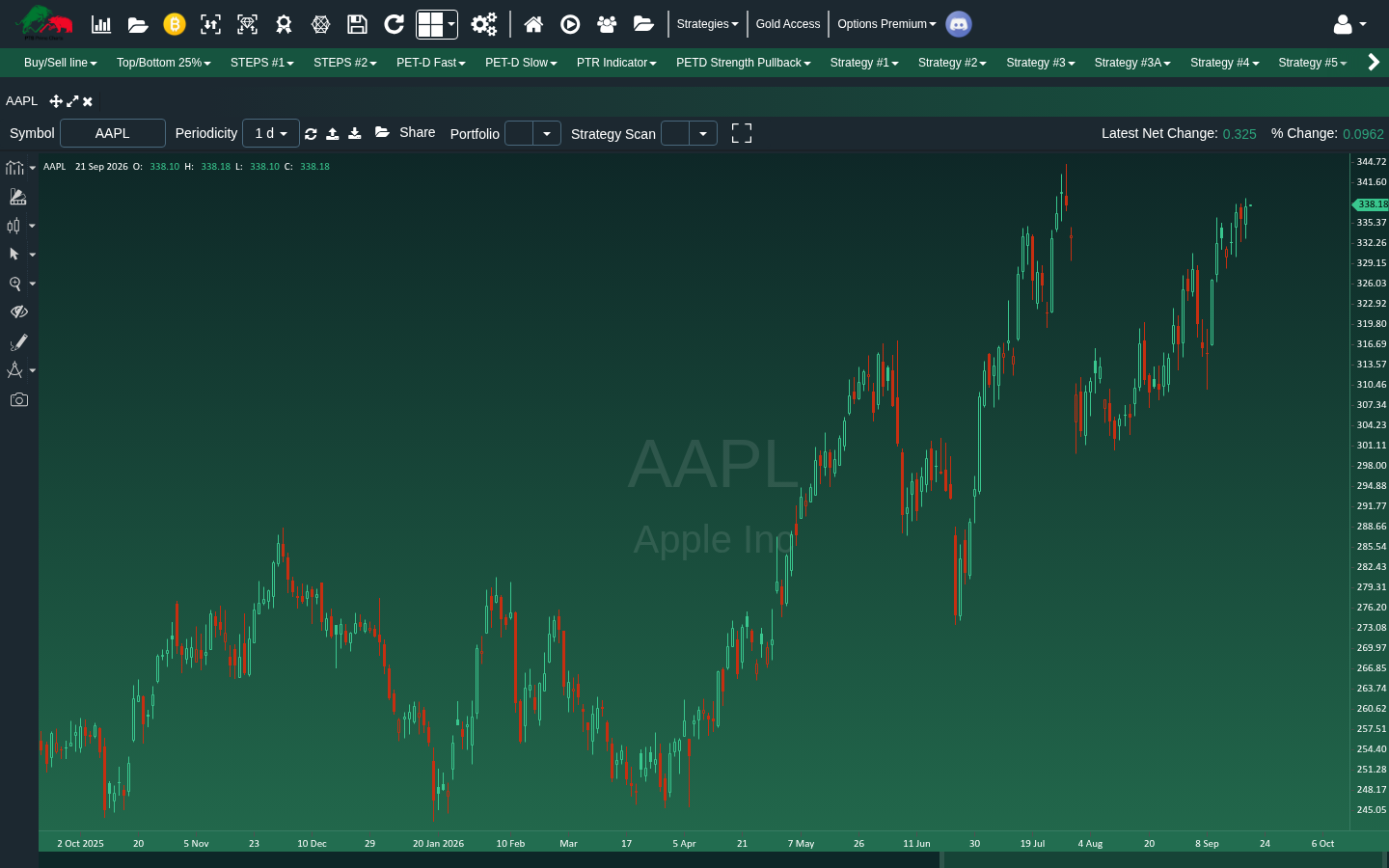Expand the Top/Bottom 25% menu
The image size is (1389, 868).
(164, 63)
